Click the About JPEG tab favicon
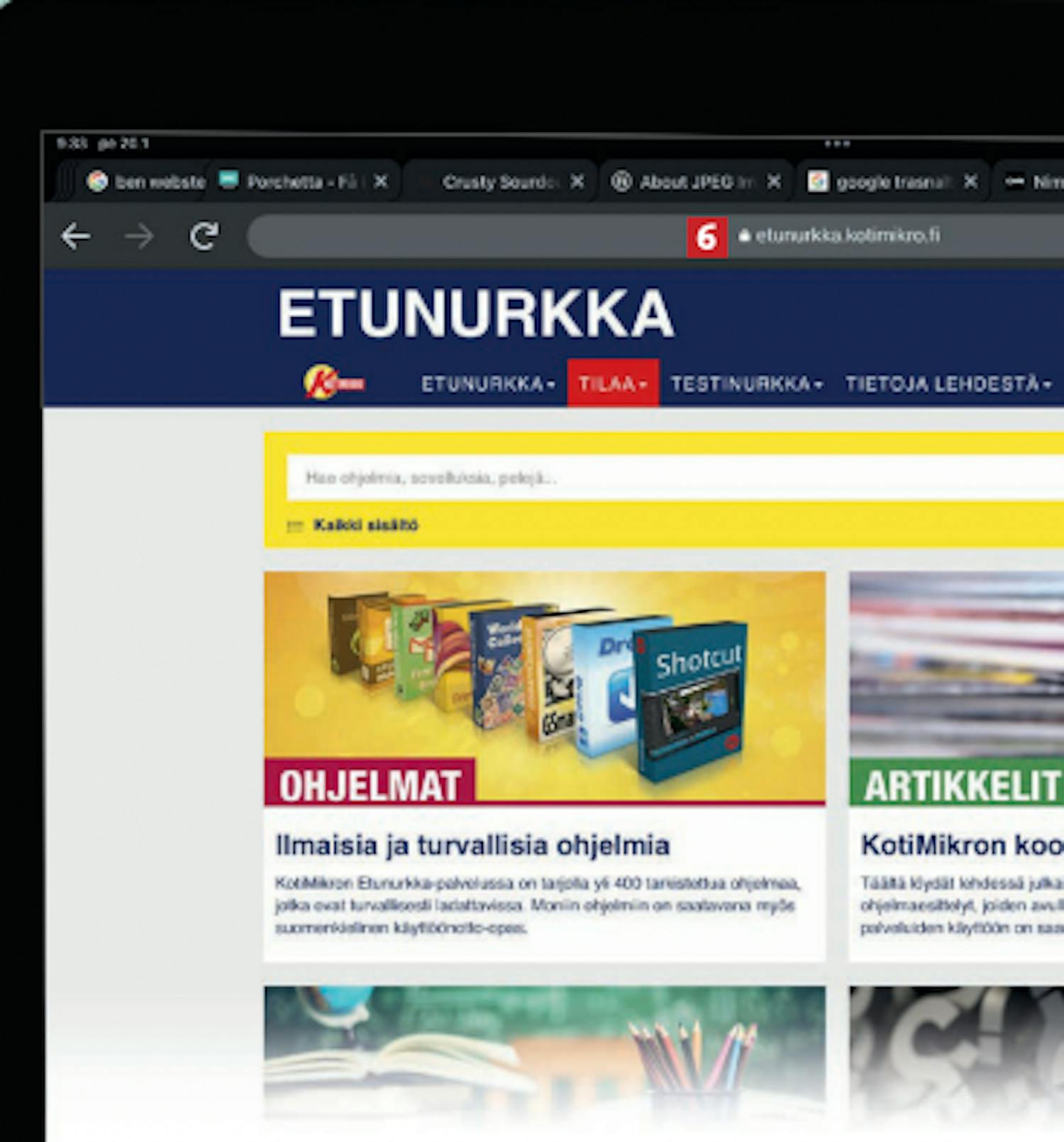This screenshot has height=1142, width=1064. [x=621, y=182]
